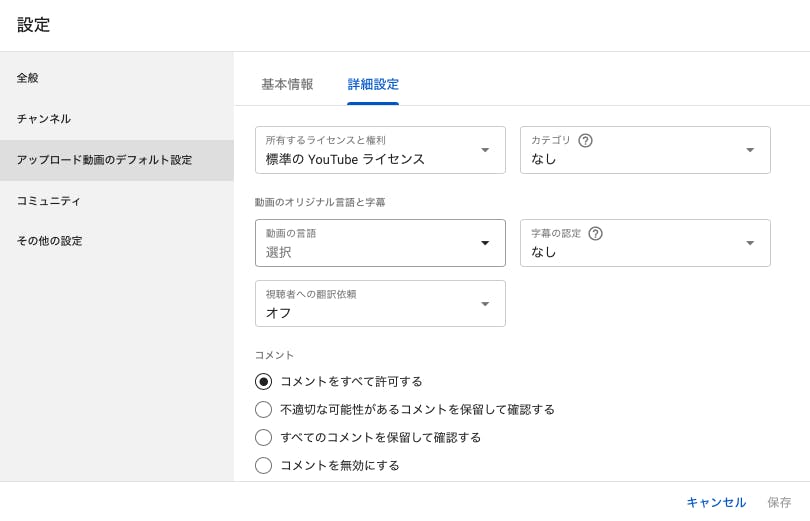810x521 pixels.
Task: Select コメントを無効にする radio button
Action: coord(264,465)
